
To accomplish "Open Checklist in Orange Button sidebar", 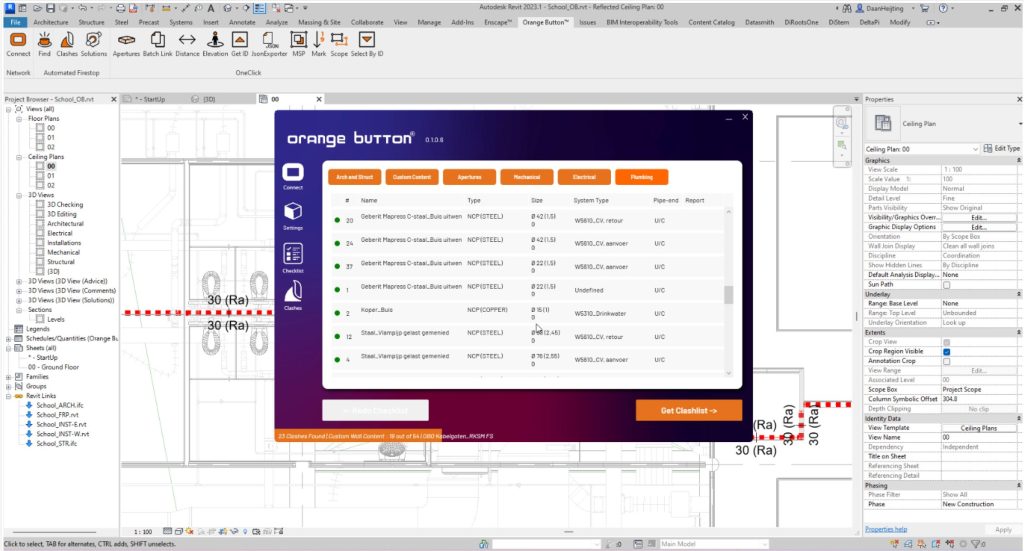I will (x=293, y=257).
